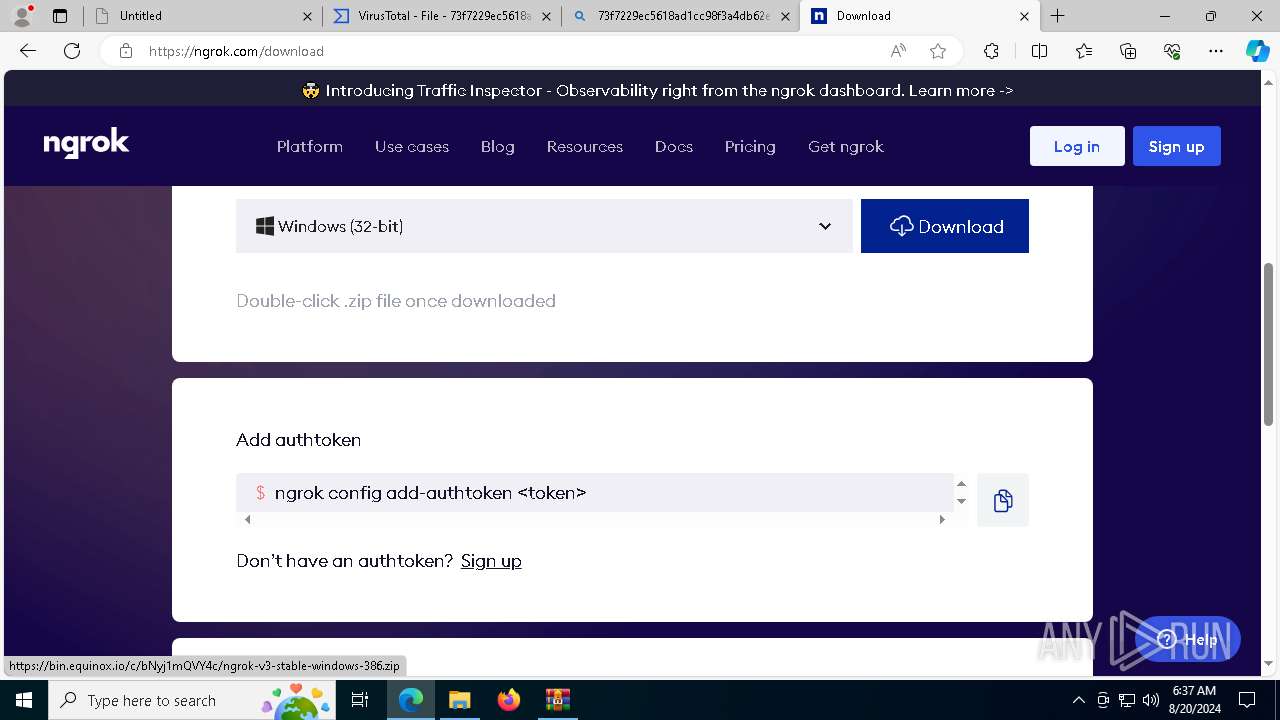The height and width of the screenshot is (720, 1280).
Task: Open the Extensions puzzle icon
Action: pos(991,51)
